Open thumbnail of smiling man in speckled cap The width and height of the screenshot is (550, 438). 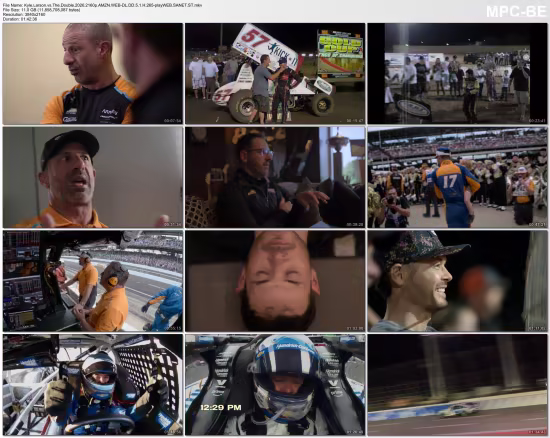coord(457,281)
